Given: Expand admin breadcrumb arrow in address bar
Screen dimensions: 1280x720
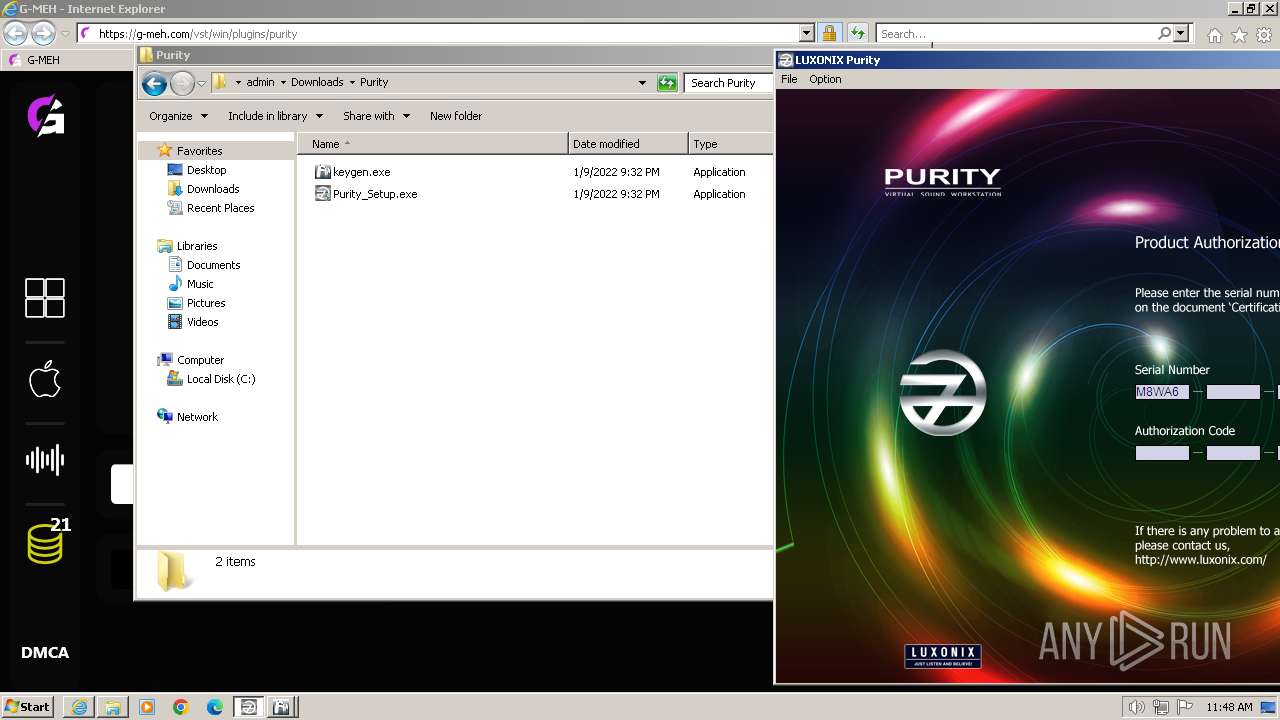Looking at the screenshot, I should click(x=283, y=83).
